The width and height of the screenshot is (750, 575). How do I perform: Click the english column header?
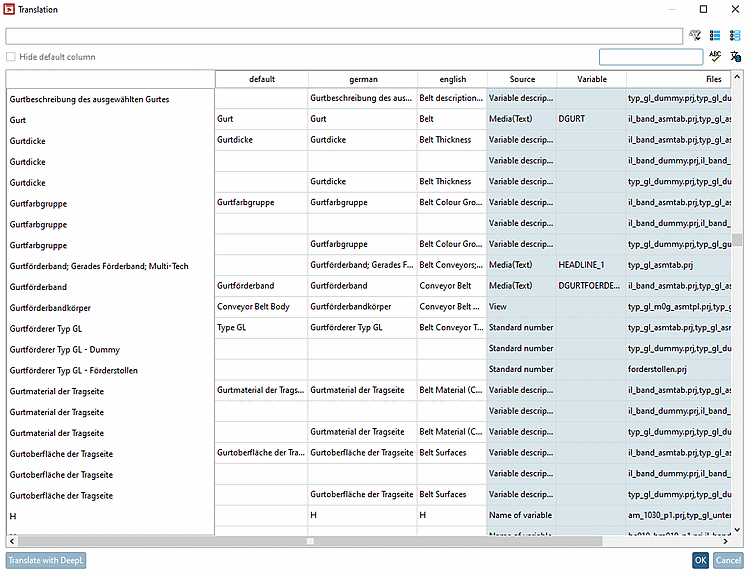[453, 79]
